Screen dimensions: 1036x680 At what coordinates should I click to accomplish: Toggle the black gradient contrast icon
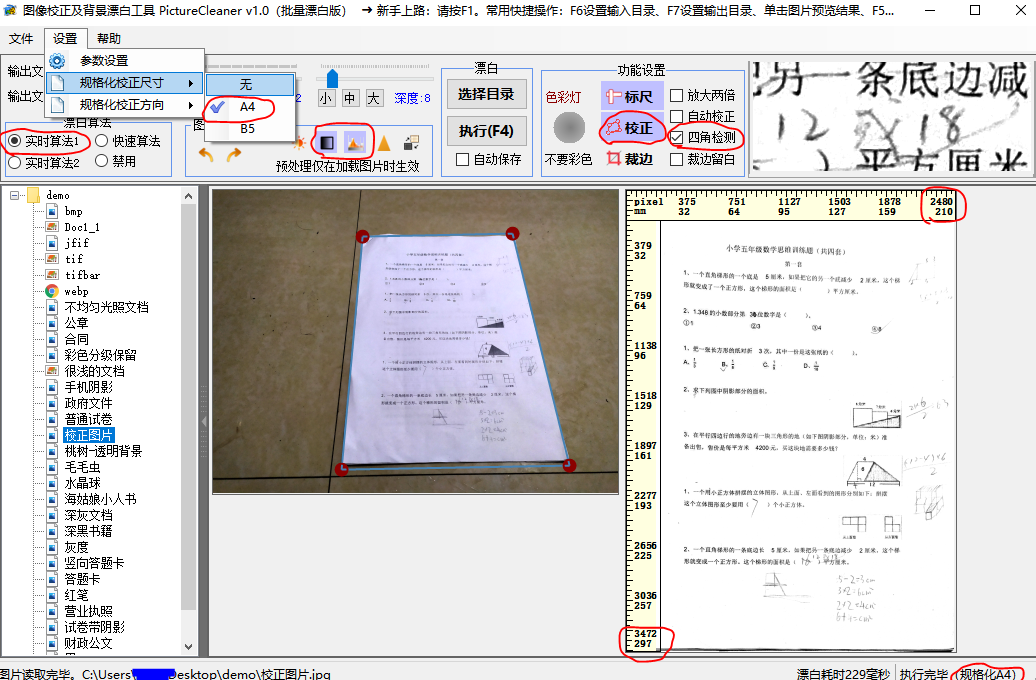pos(327,143)
